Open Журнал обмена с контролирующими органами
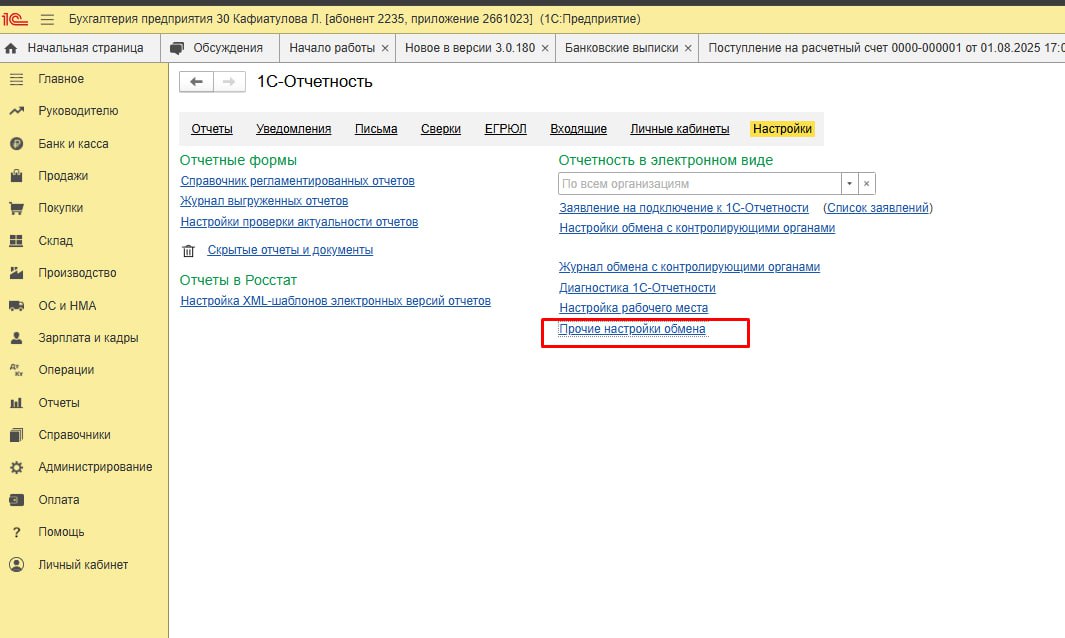Screen dimensions: 1065x638 tap(689, 267)
